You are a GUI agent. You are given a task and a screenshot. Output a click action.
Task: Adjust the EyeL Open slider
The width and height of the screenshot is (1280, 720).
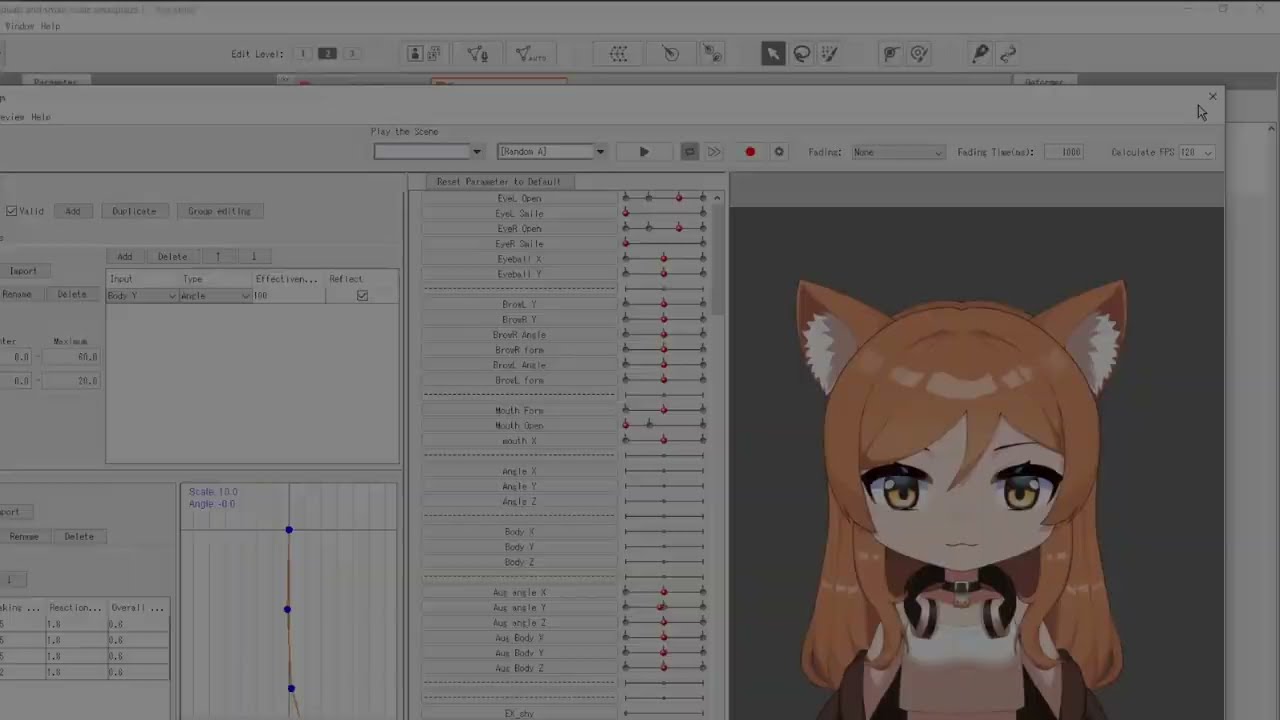[664, 198]
